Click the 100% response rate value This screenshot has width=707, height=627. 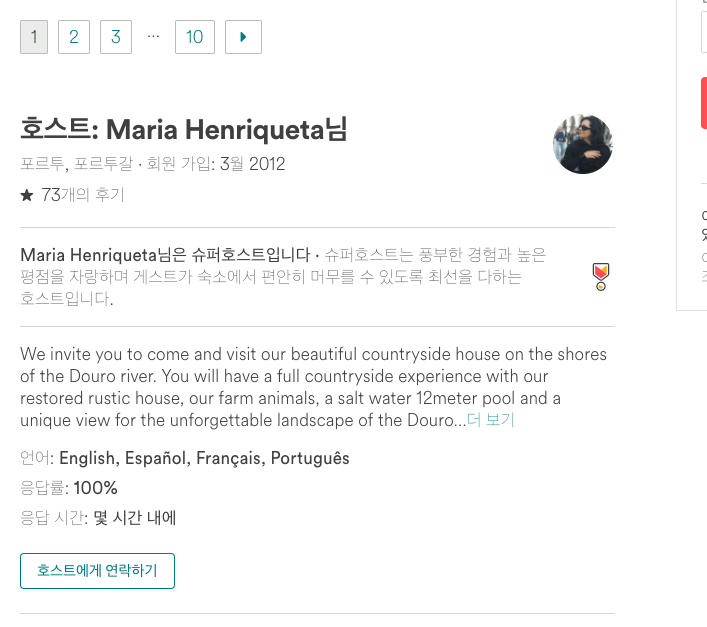96,488
